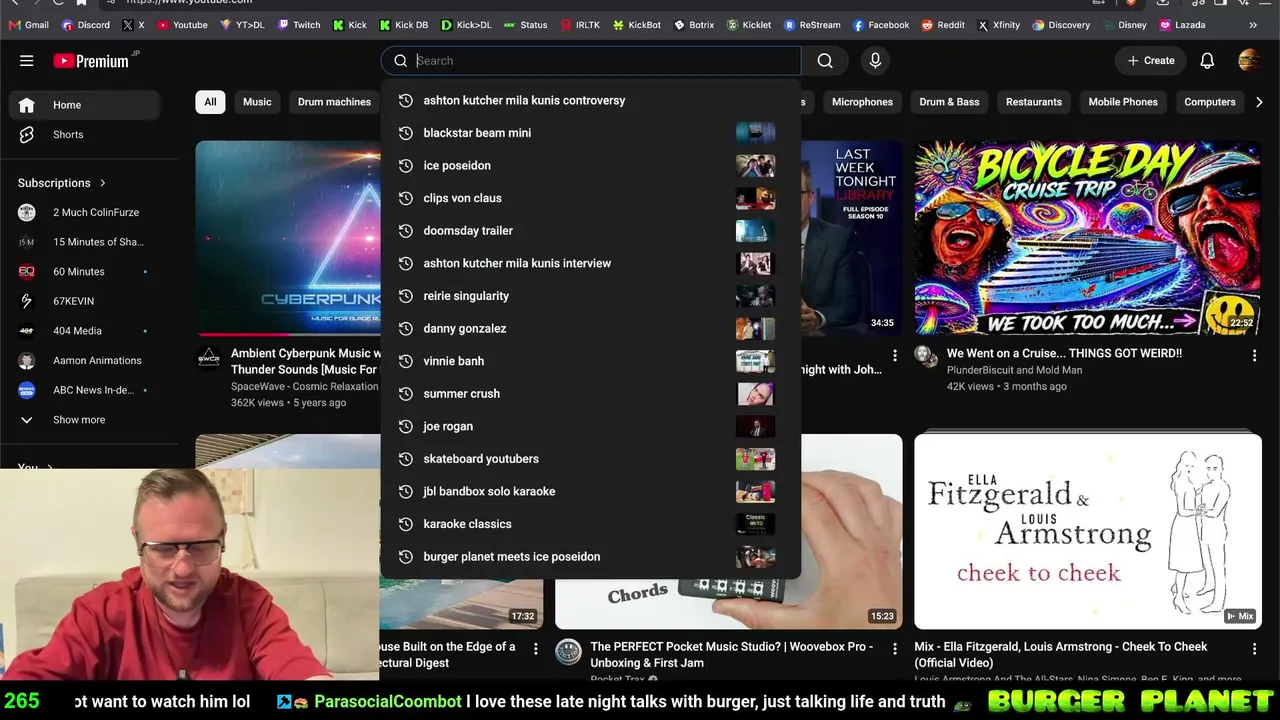Select the Computers filter chip

pyautogui.click(x=1210, y=102)
